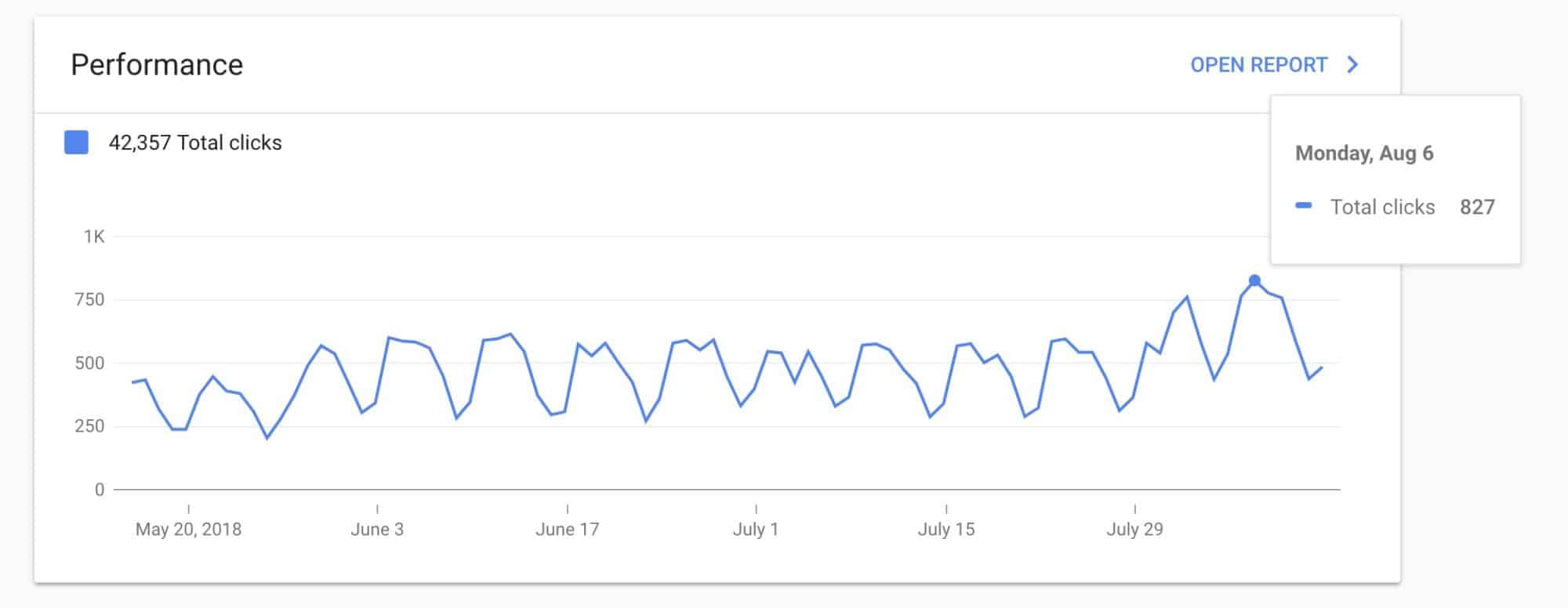Select the 42,357 Total clicks label
1568x608 pixels.
coord(195,143)
